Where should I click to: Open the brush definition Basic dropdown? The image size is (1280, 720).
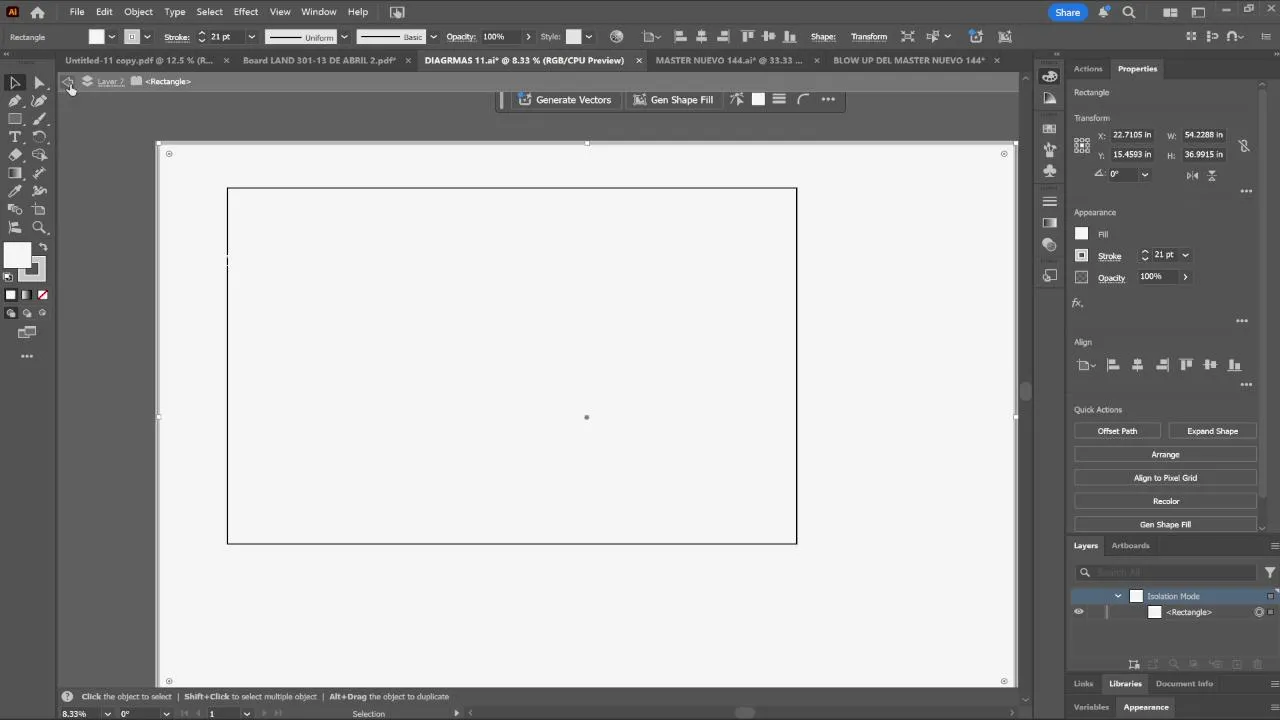click(433, 37)
